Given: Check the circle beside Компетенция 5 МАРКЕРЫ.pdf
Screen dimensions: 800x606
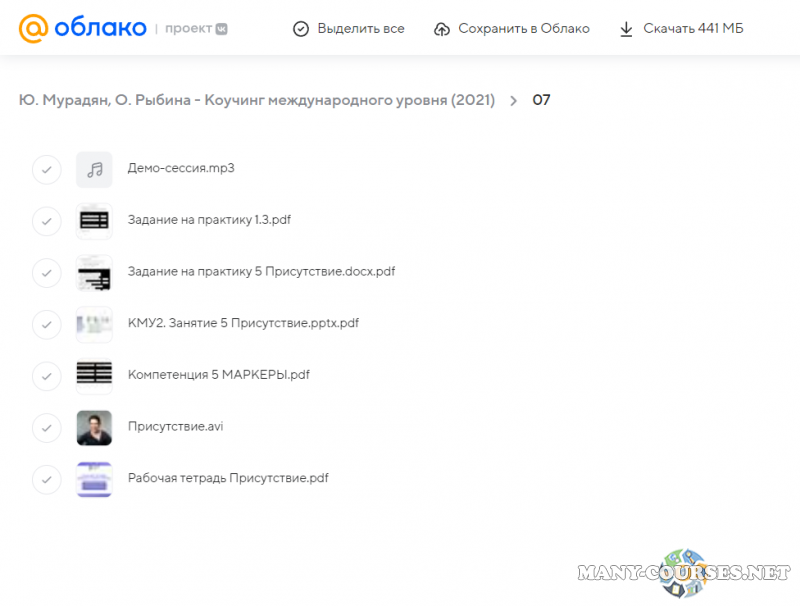Looking at the screenshot, I should (47, 376).
